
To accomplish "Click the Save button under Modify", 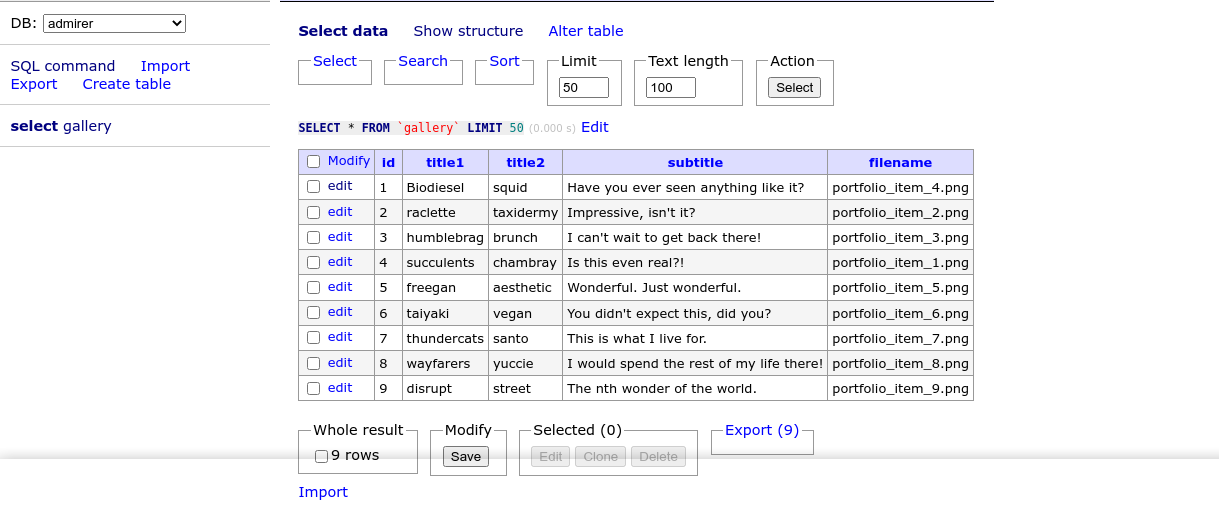I will coord(466,456).
